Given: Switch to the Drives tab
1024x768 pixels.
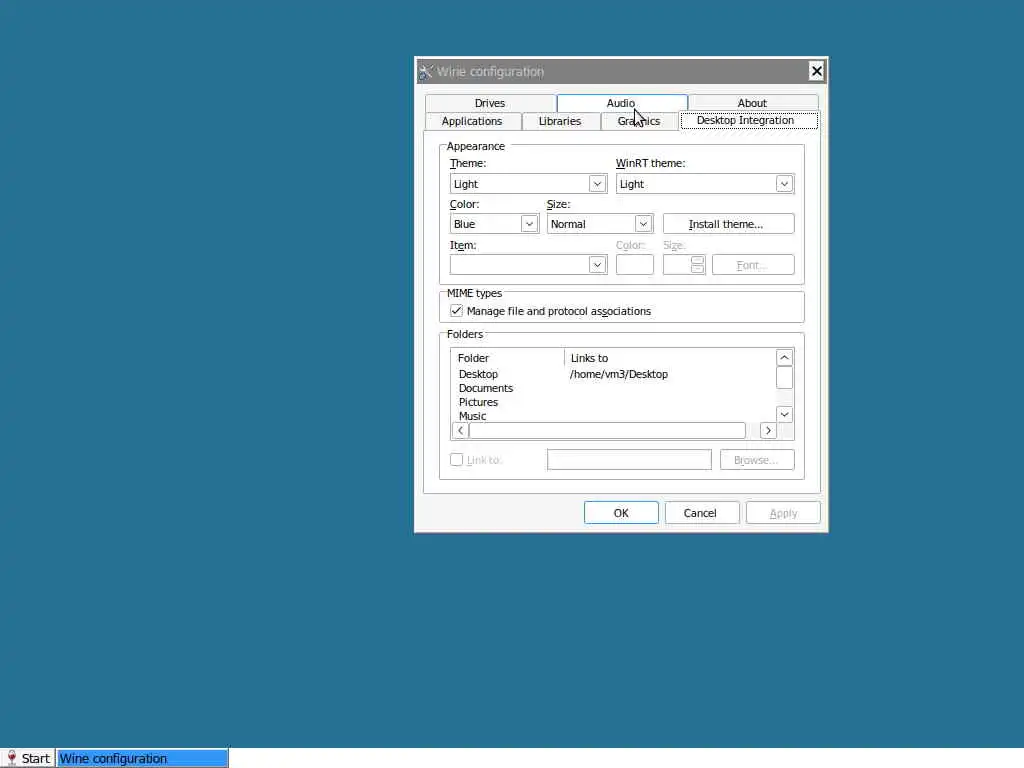Looking at the screenshot, I should tap(490, 103).
